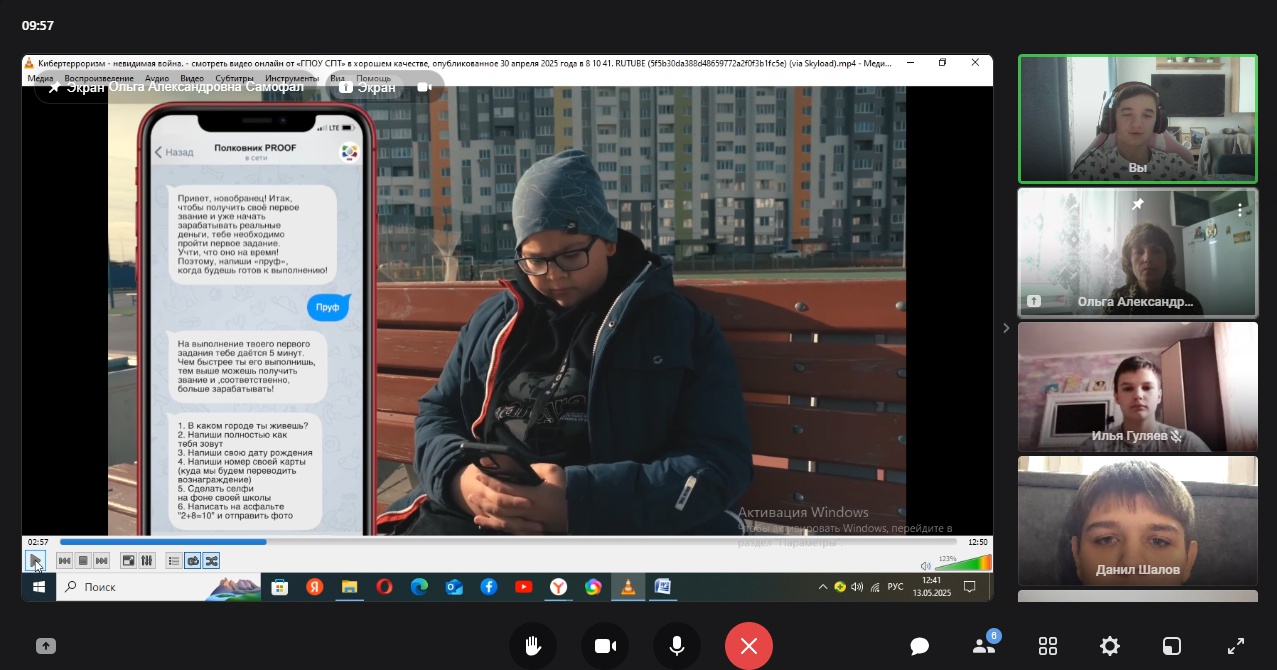Open Word document from shared taskbar

pyautogui.click(x=663, y=587)
